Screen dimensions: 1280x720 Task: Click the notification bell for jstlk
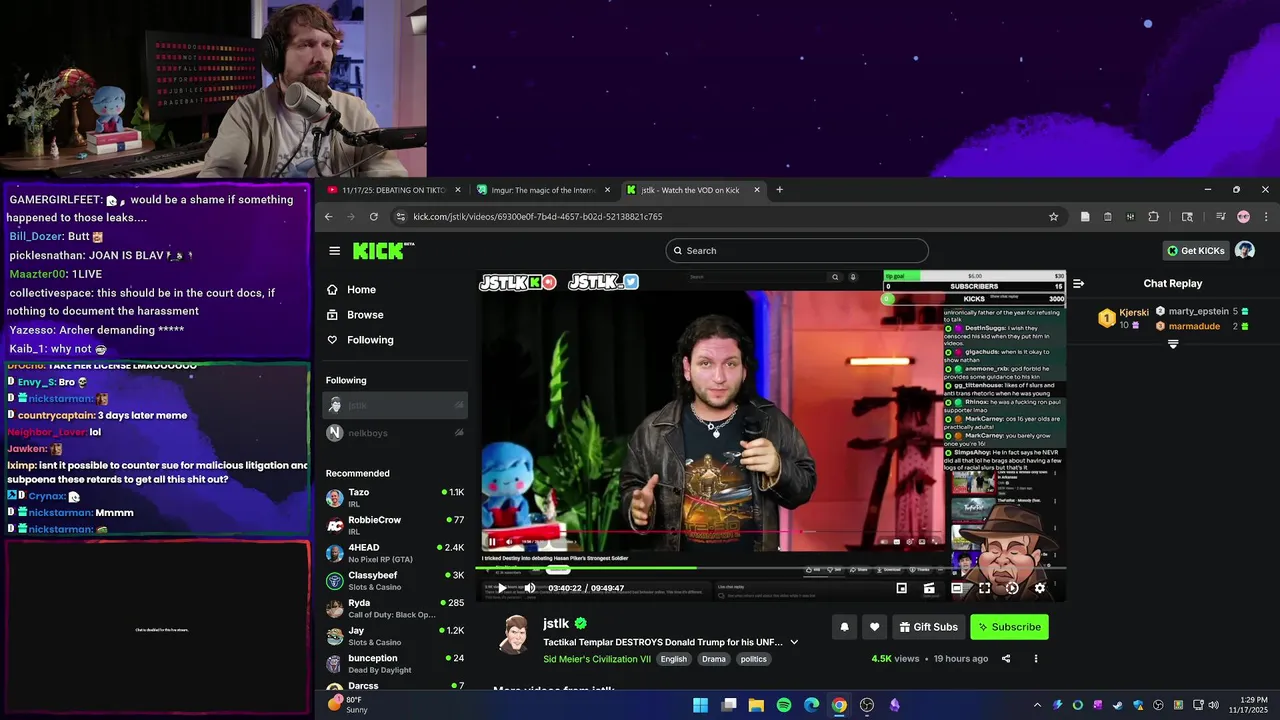pyautogui.click(x=844, y=627)
